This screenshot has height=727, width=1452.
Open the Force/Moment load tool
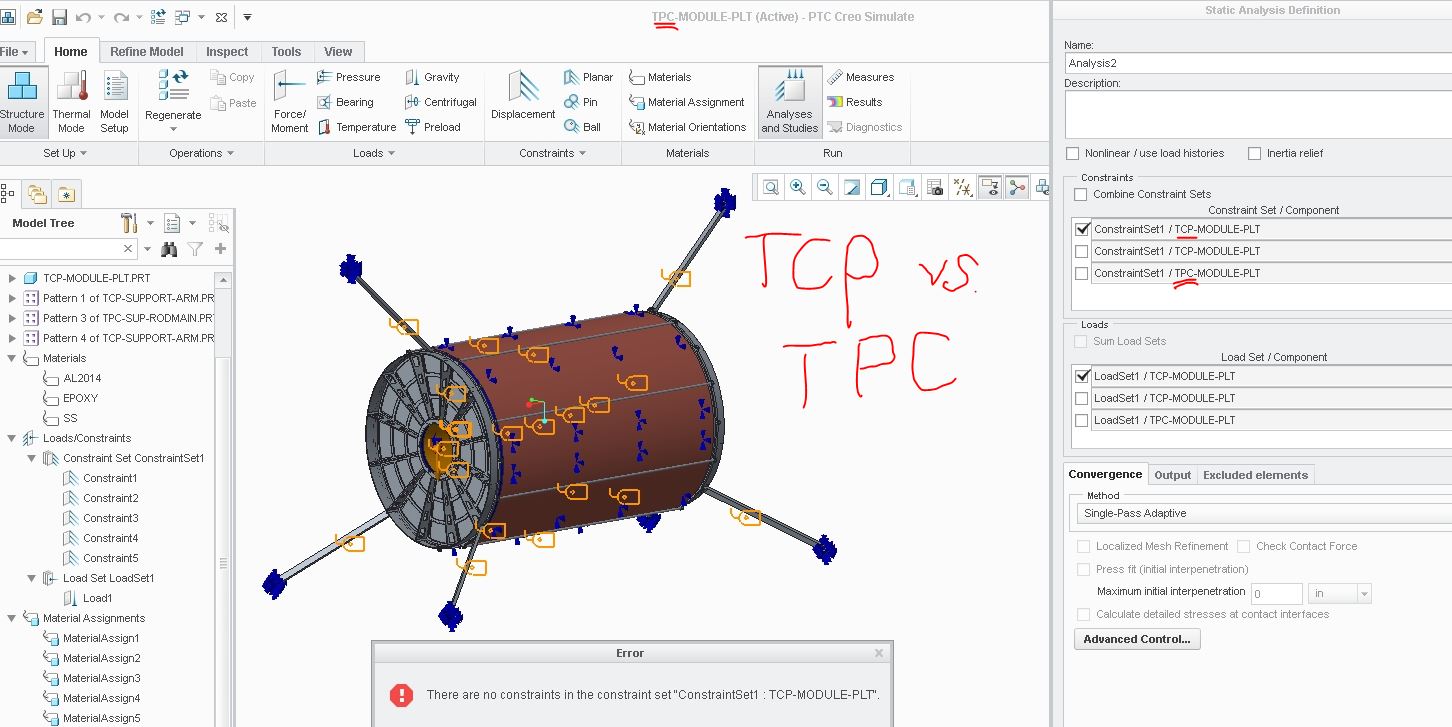[x=289, y=100]
